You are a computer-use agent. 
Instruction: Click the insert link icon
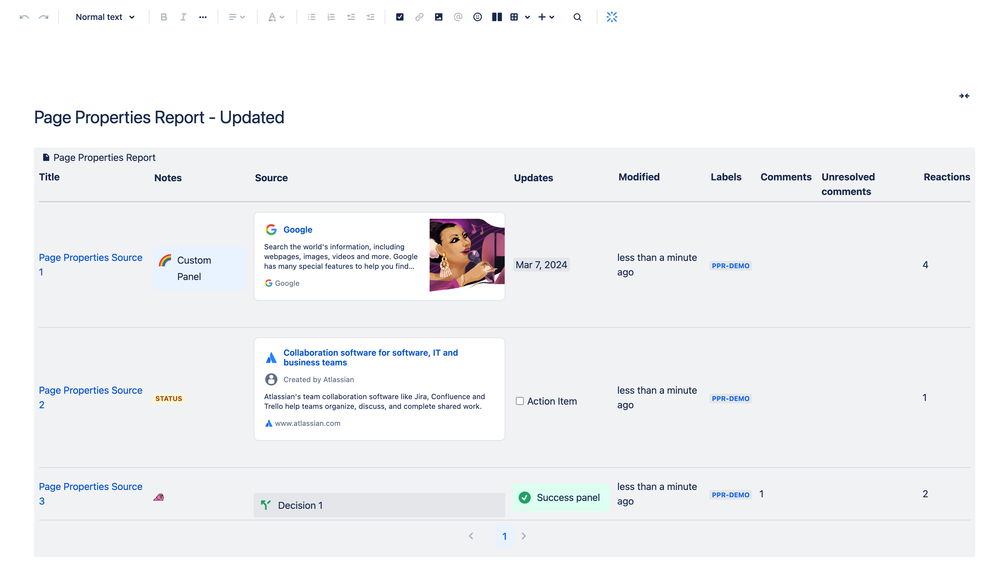[419, 17]
